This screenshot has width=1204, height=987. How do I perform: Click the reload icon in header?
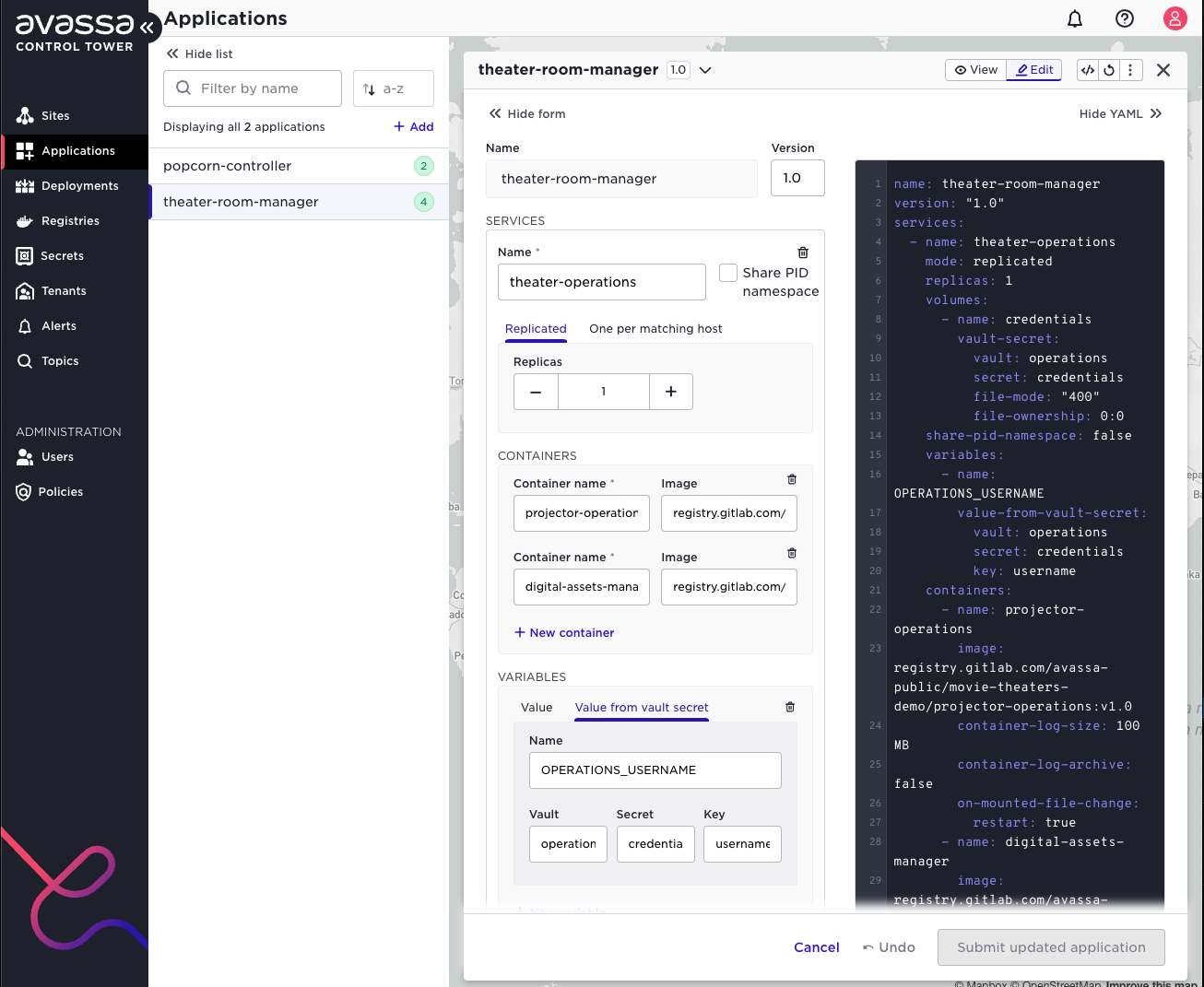[x=1109, y=70]
